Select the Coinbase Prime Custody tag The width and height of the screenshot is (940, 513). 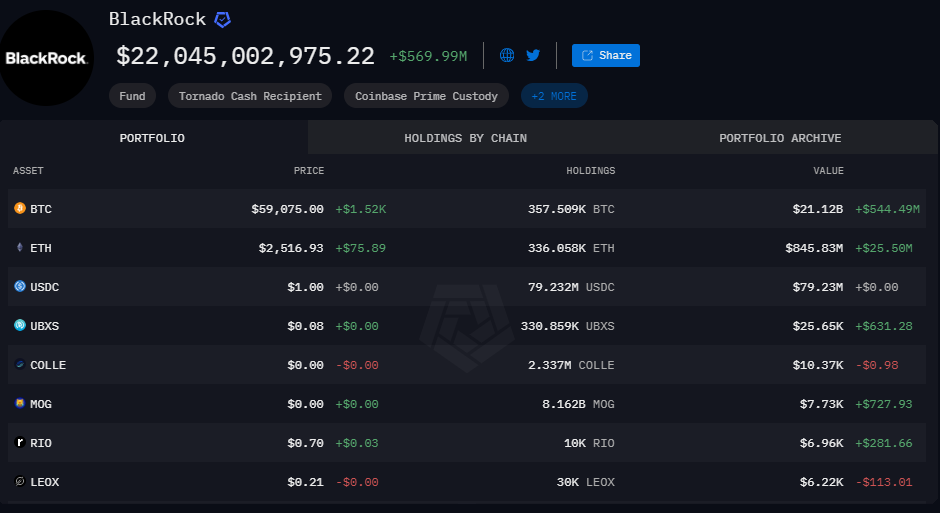pyautogui.click(x=426, y=96)
